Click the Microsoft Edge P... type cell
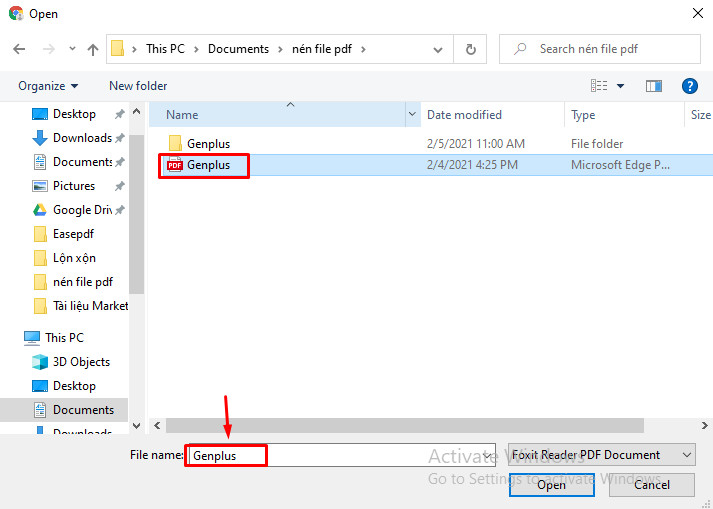This screenshot has height=509, width=713. pos(620,165)
